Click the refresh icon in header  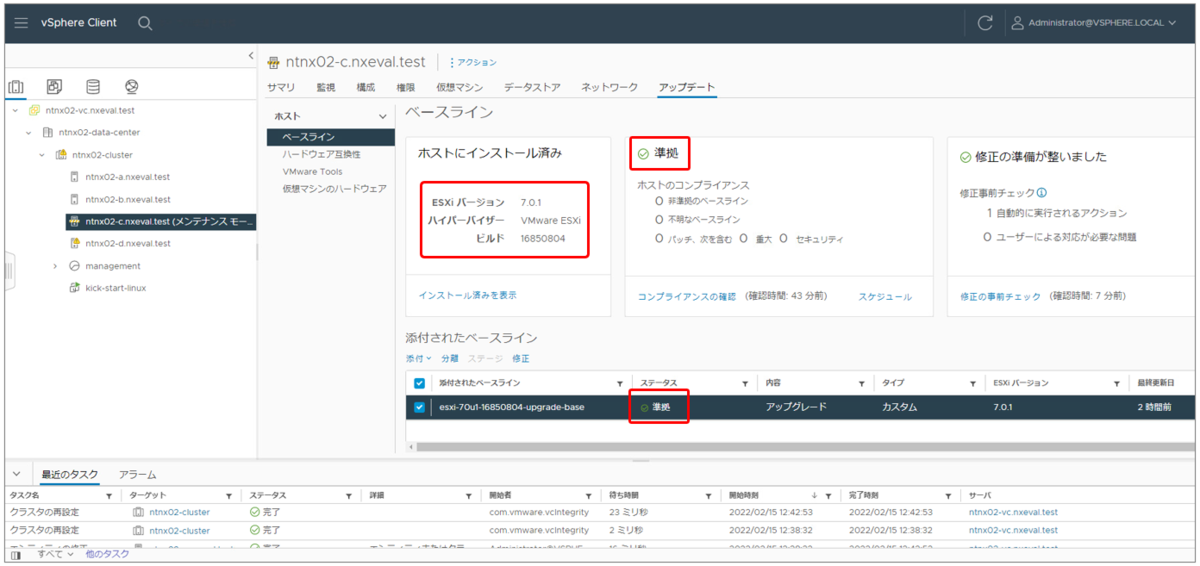985,22
